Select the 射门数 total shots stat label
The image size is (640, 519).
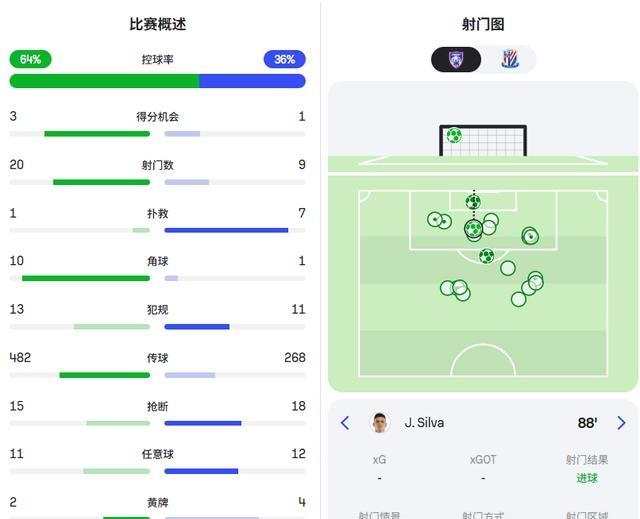click(x=157, y=165)
